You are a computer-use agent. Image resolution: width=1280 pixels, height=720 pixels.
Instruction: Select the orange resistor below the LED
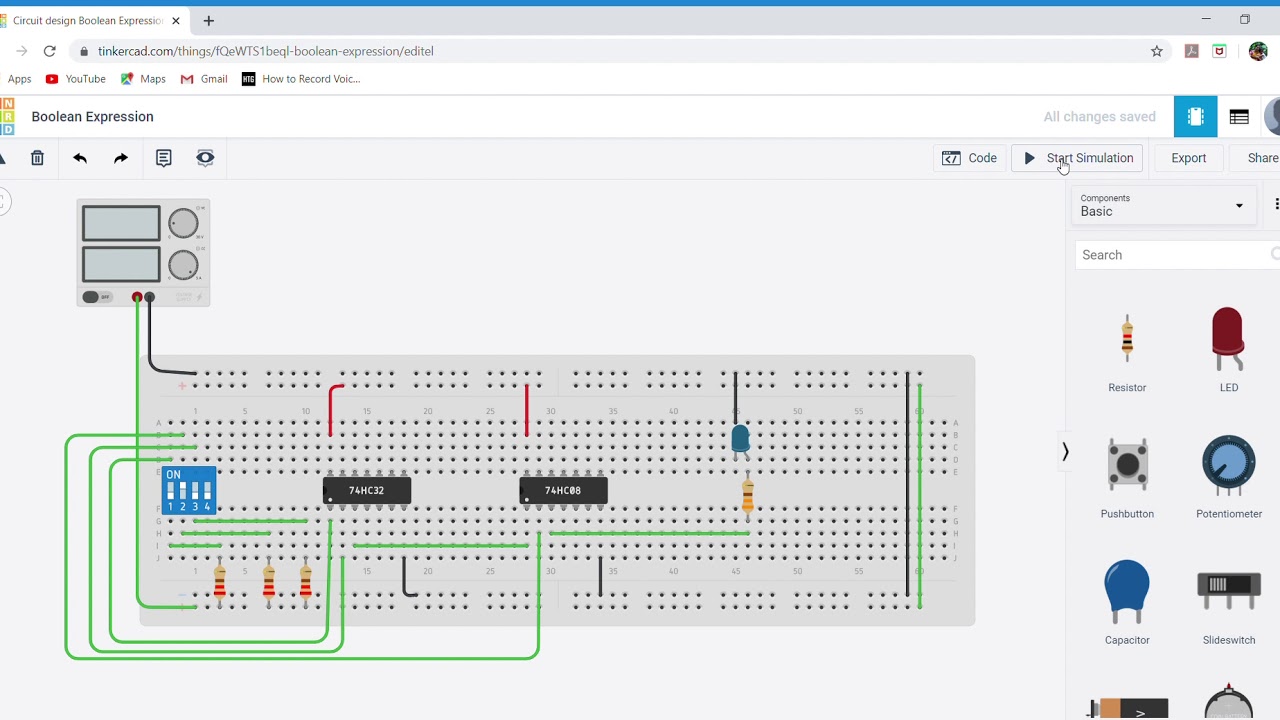(747, 495)
